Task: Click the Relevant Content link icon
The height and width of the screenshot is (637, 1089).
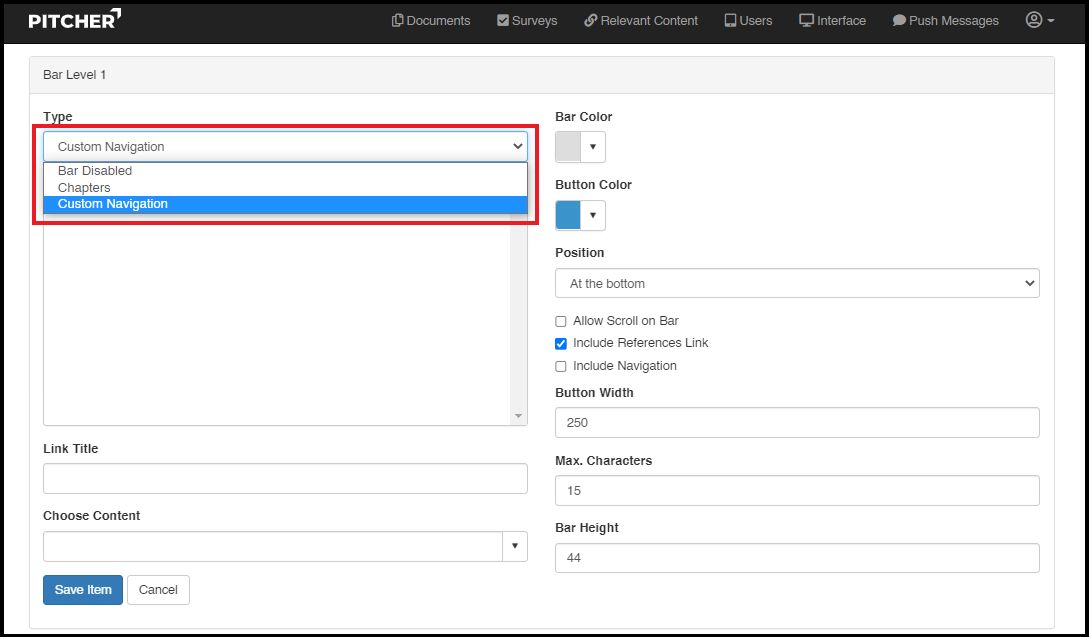Action: [590, 20]
